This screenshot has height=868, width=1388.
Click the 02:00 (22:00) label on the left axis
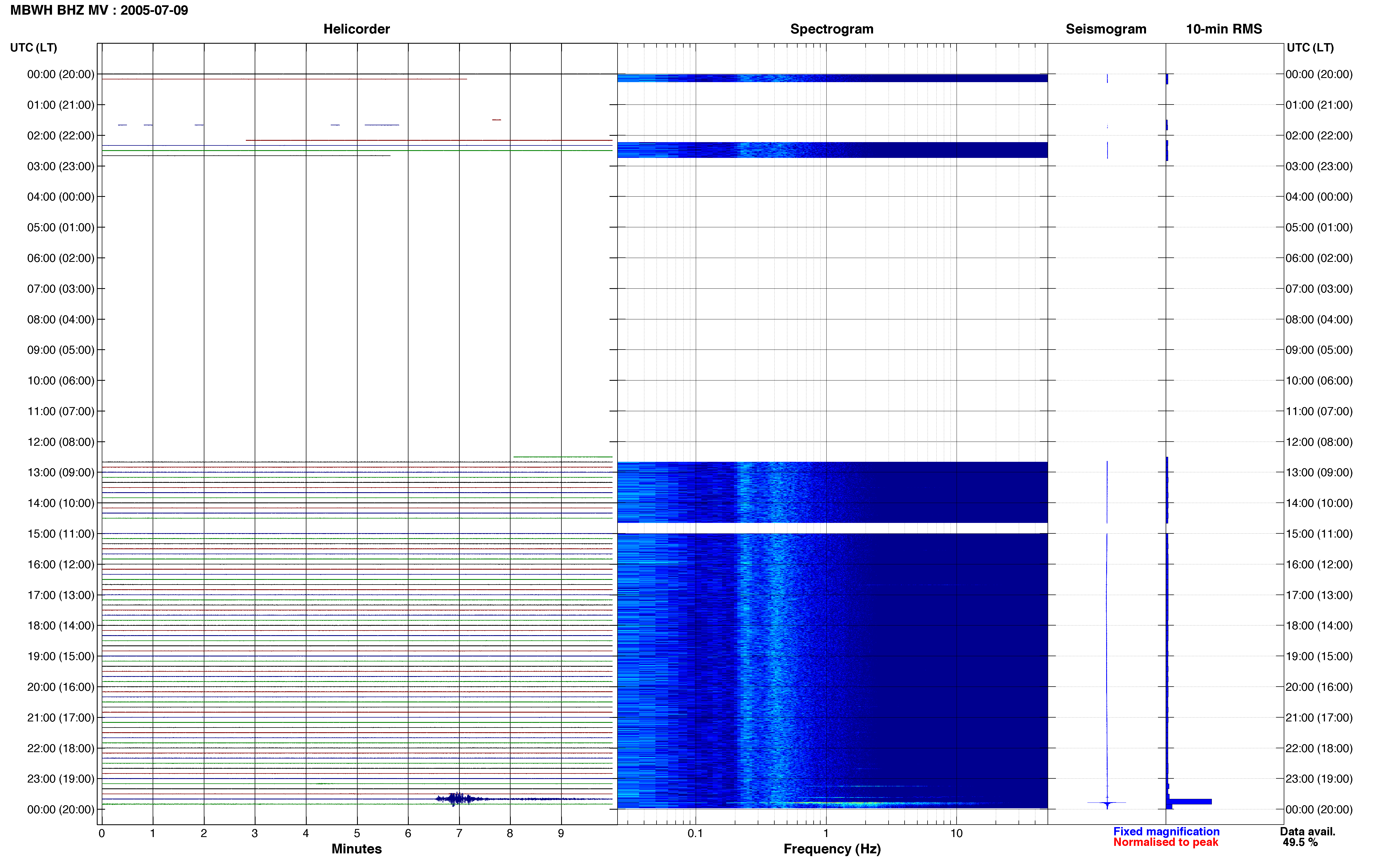[x=61, y=135]
